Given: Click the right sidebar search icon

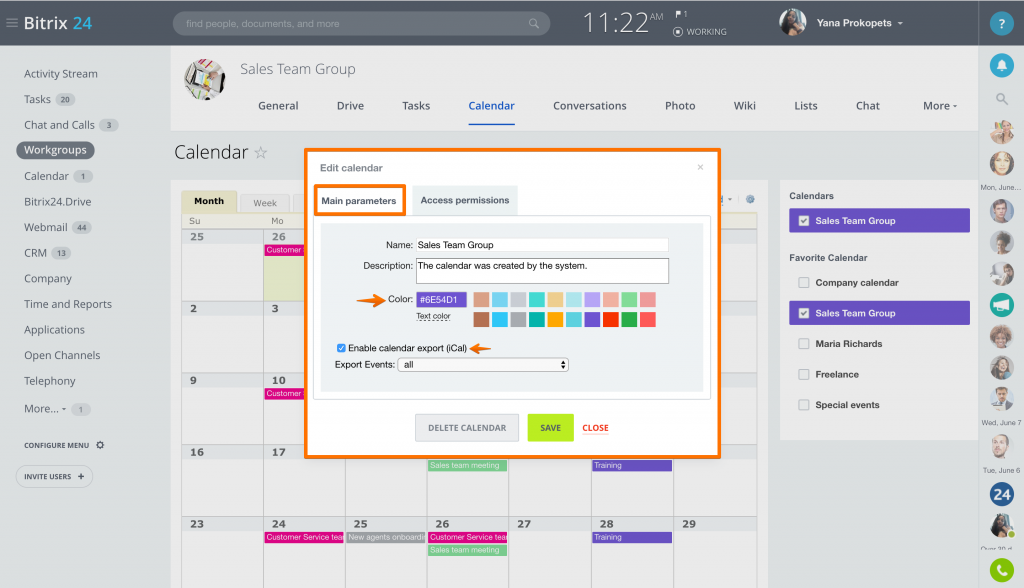Looking at the screenshot, I should [x=1001, y=99].
